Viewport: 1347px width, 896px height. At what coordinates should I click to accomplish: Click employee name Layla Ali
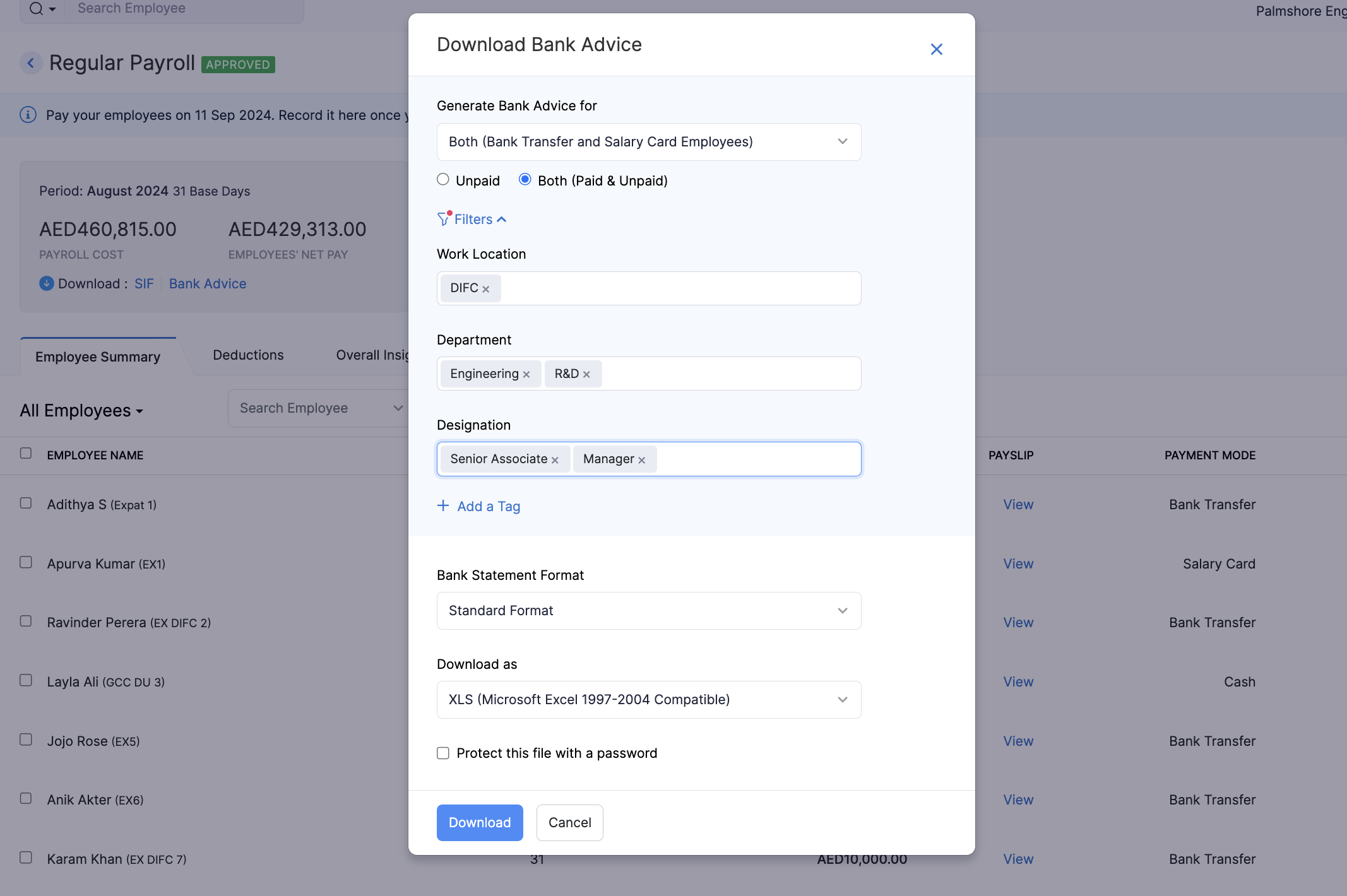(x=73, y=681)
